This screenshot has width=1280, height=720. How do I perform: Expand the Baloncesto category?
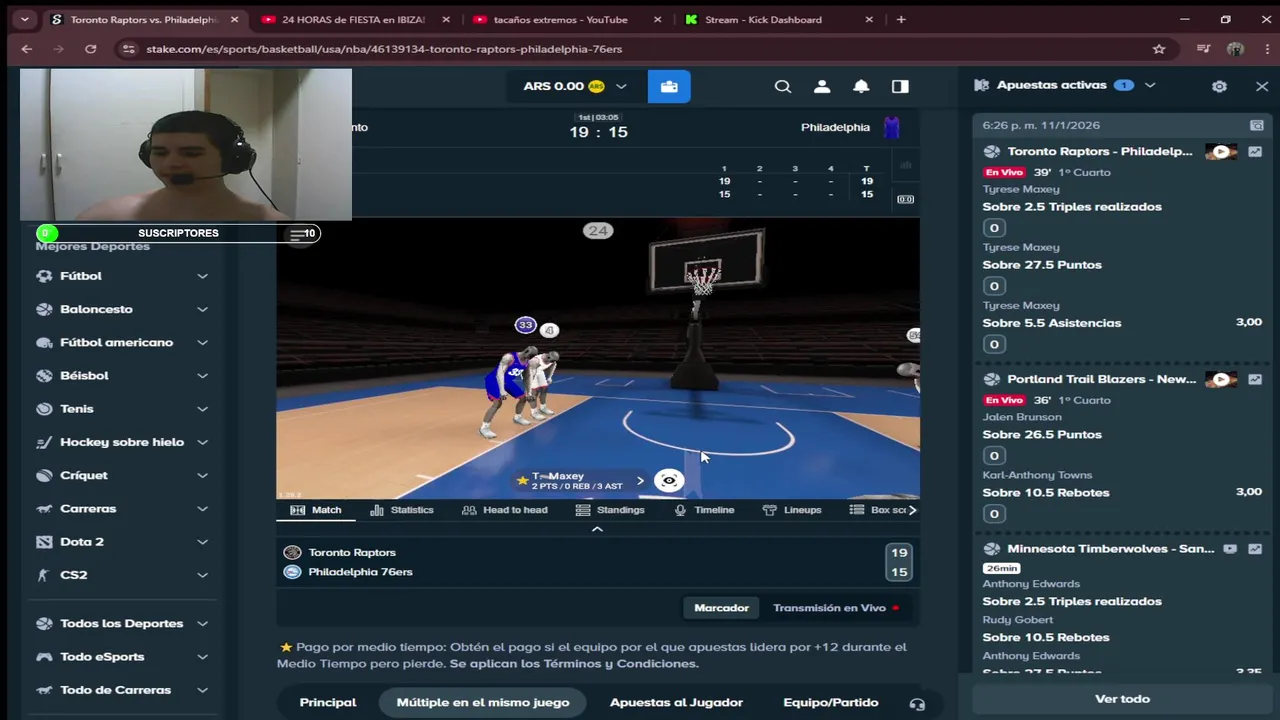[202, 309]
